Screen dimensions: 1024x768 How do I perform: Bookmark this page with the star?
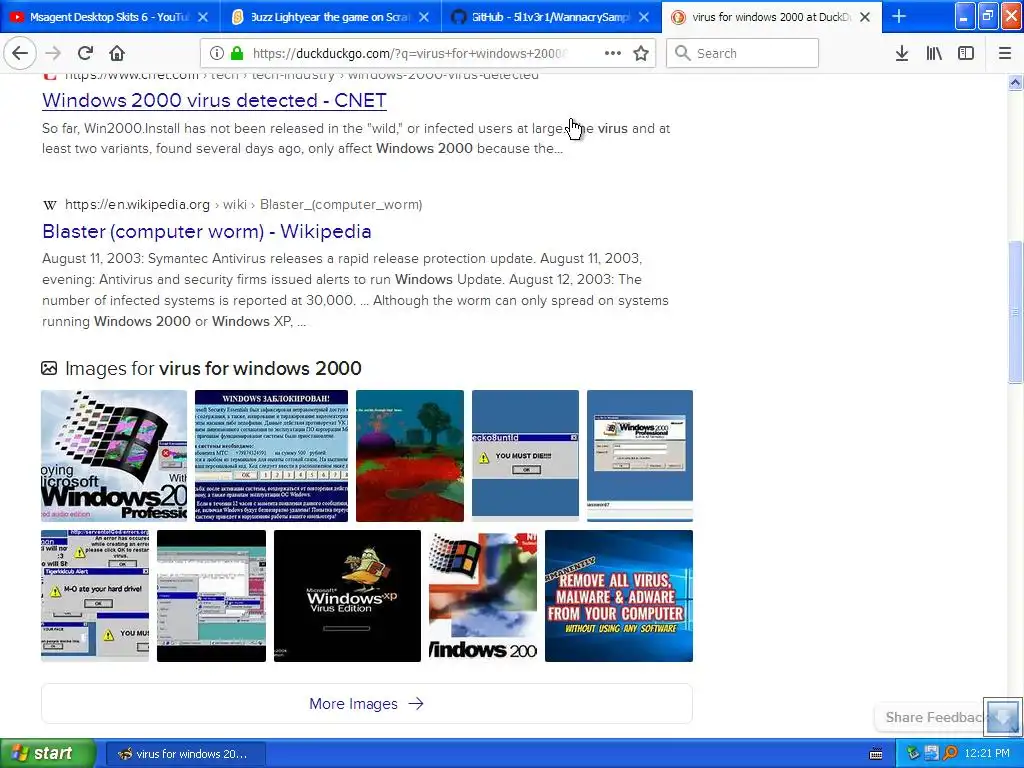pos(641,54)
